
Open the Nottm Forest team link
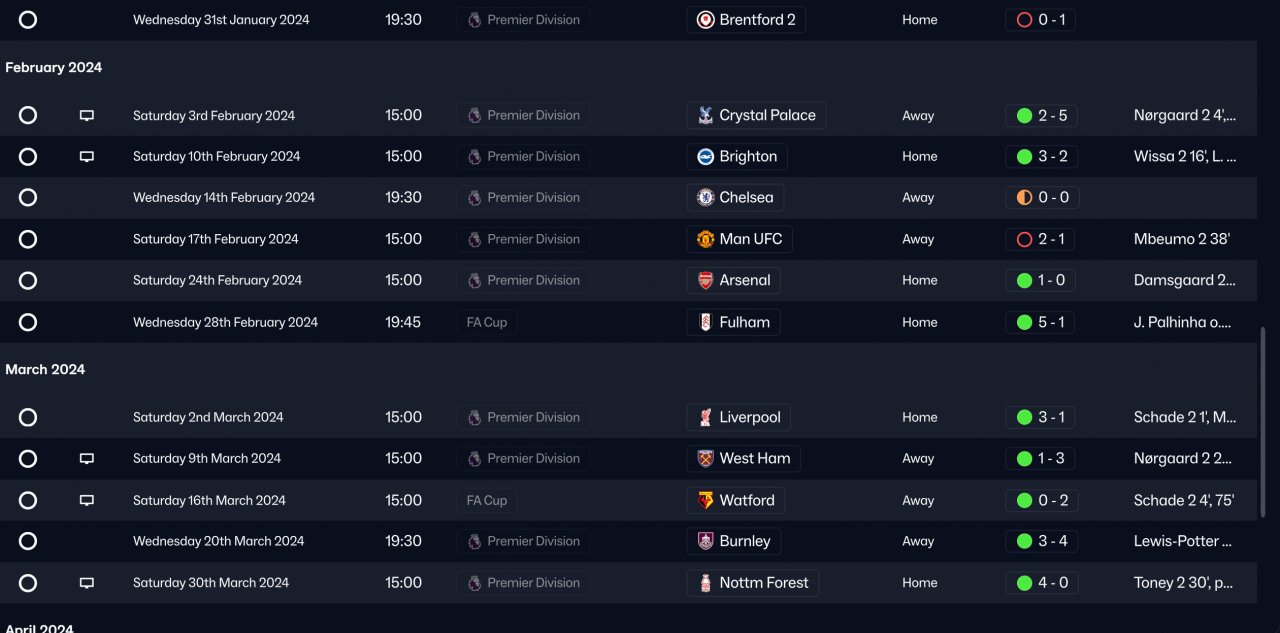coord(763,582)
